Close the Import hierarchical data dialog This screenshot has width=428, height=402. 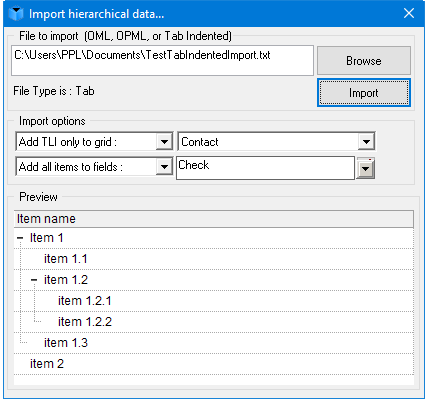coord(409,13)
